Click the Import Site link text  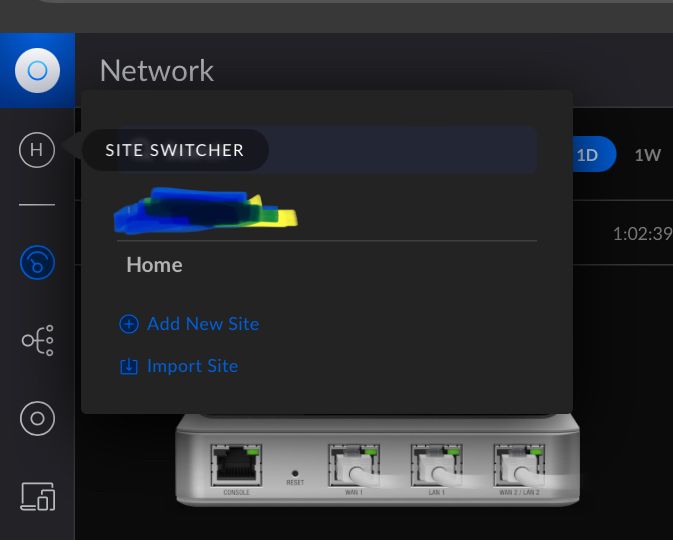pyautogui.click(x=192, y=366)
